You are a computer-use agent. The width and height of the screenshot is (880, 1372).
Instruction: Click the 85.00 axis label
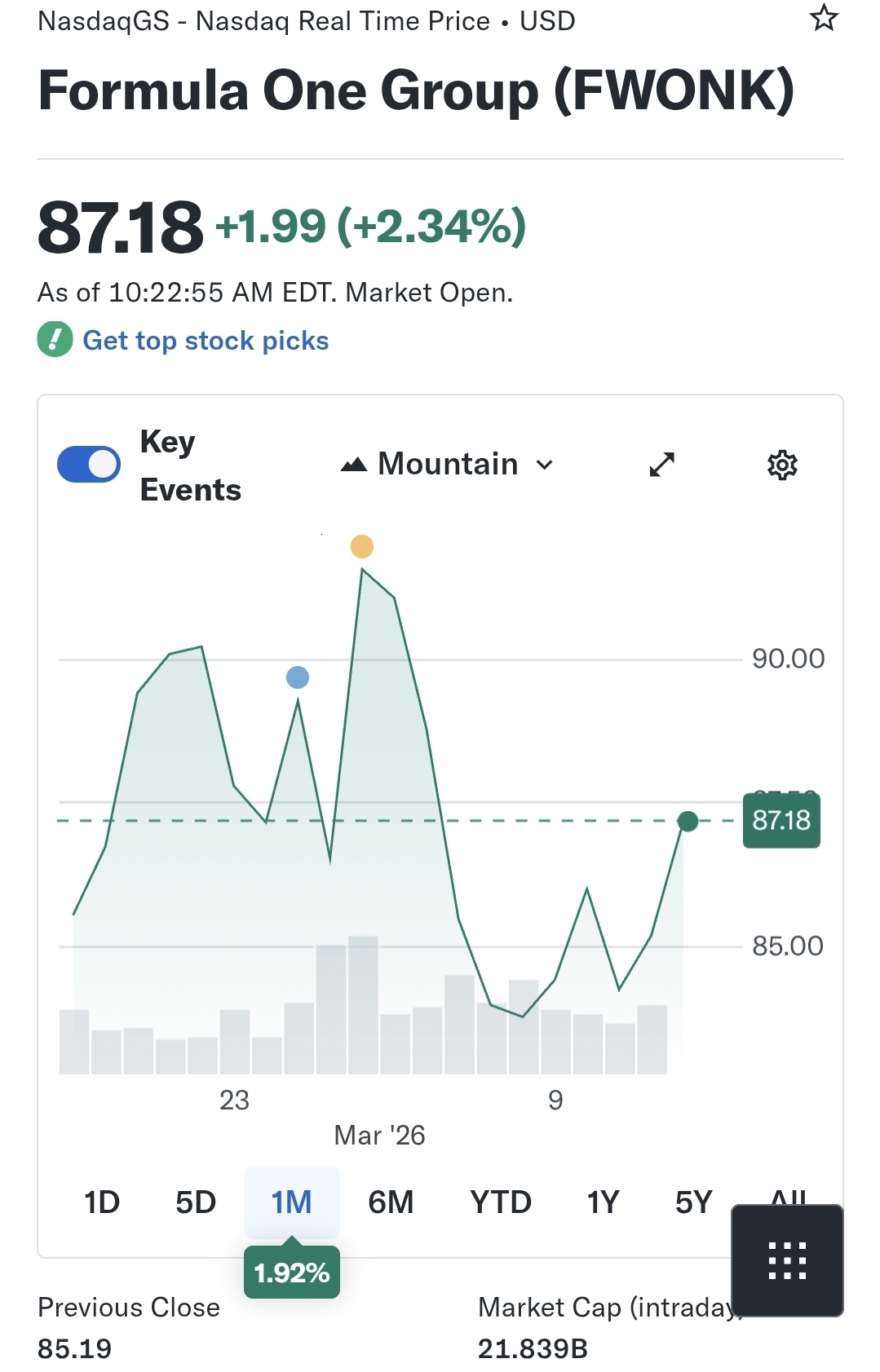(788, 946)
